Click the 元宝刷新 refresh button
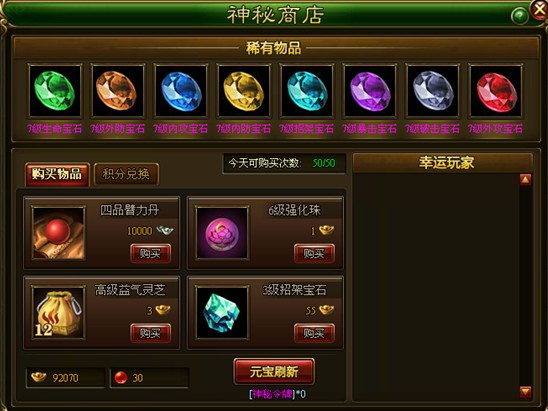The height and width of the screenshot is (411, 548). pos(274,372)
